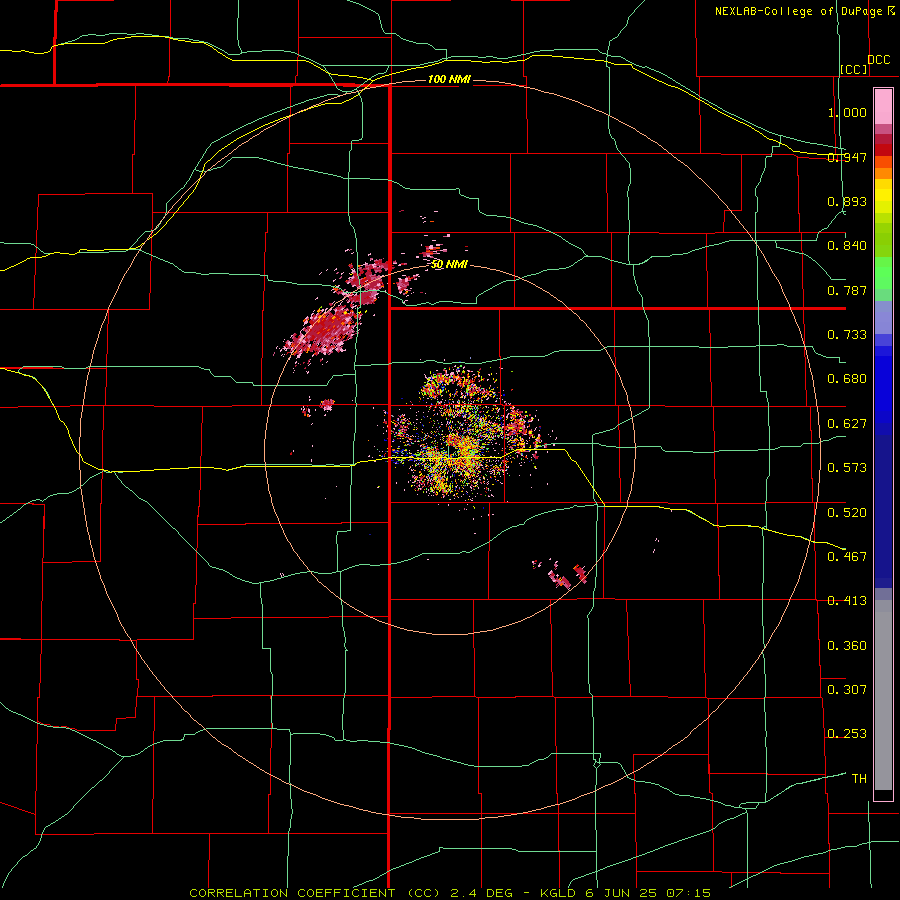
Task: Click the 0.947 scale value
Action: (847, 157)
